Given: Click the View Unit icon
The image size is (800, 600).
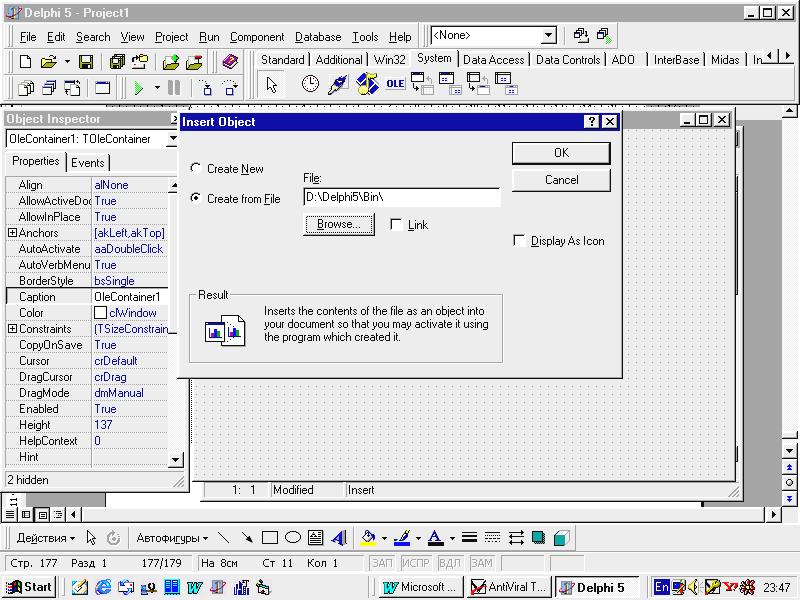Looking at the screenshot, I should coord(26,88).
